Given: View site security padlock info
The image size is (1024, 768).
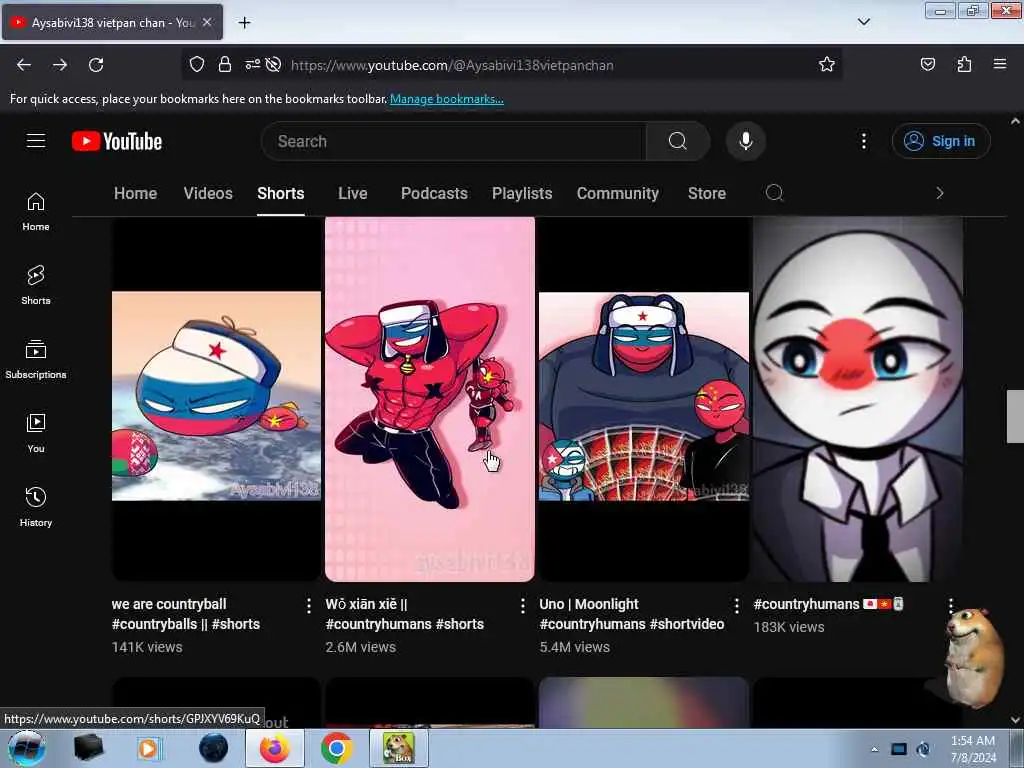Looking at the screenshot, I should [225, 65].
